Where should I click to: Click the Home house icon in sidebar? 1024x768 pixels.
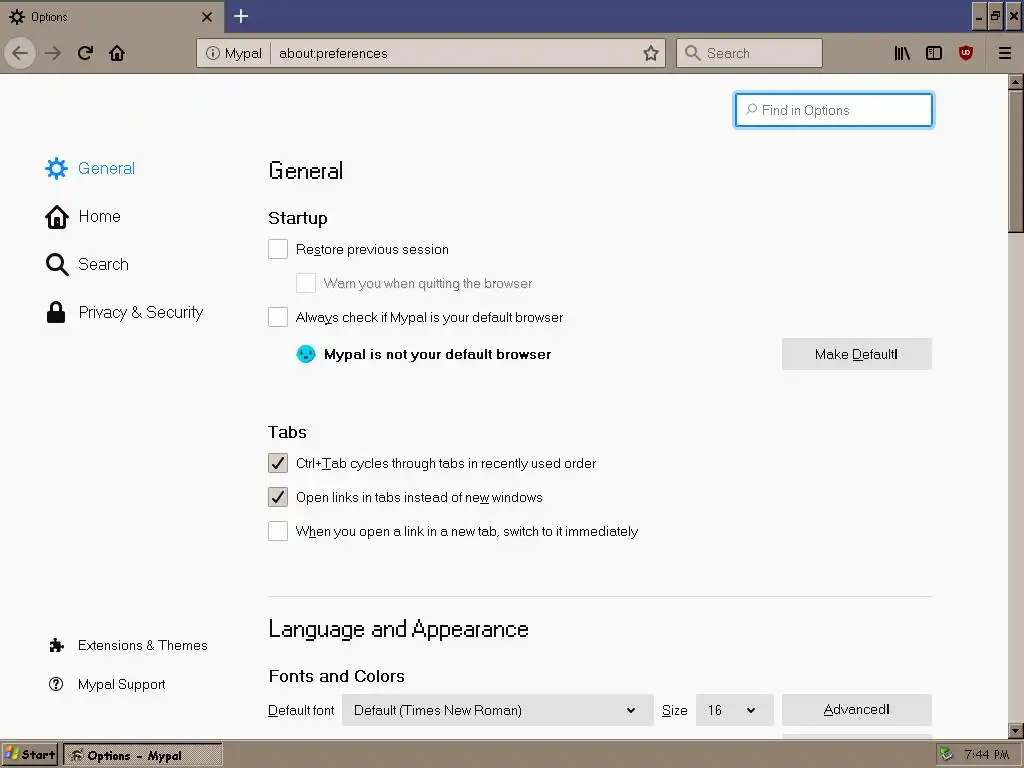click(x=57, y=217)
